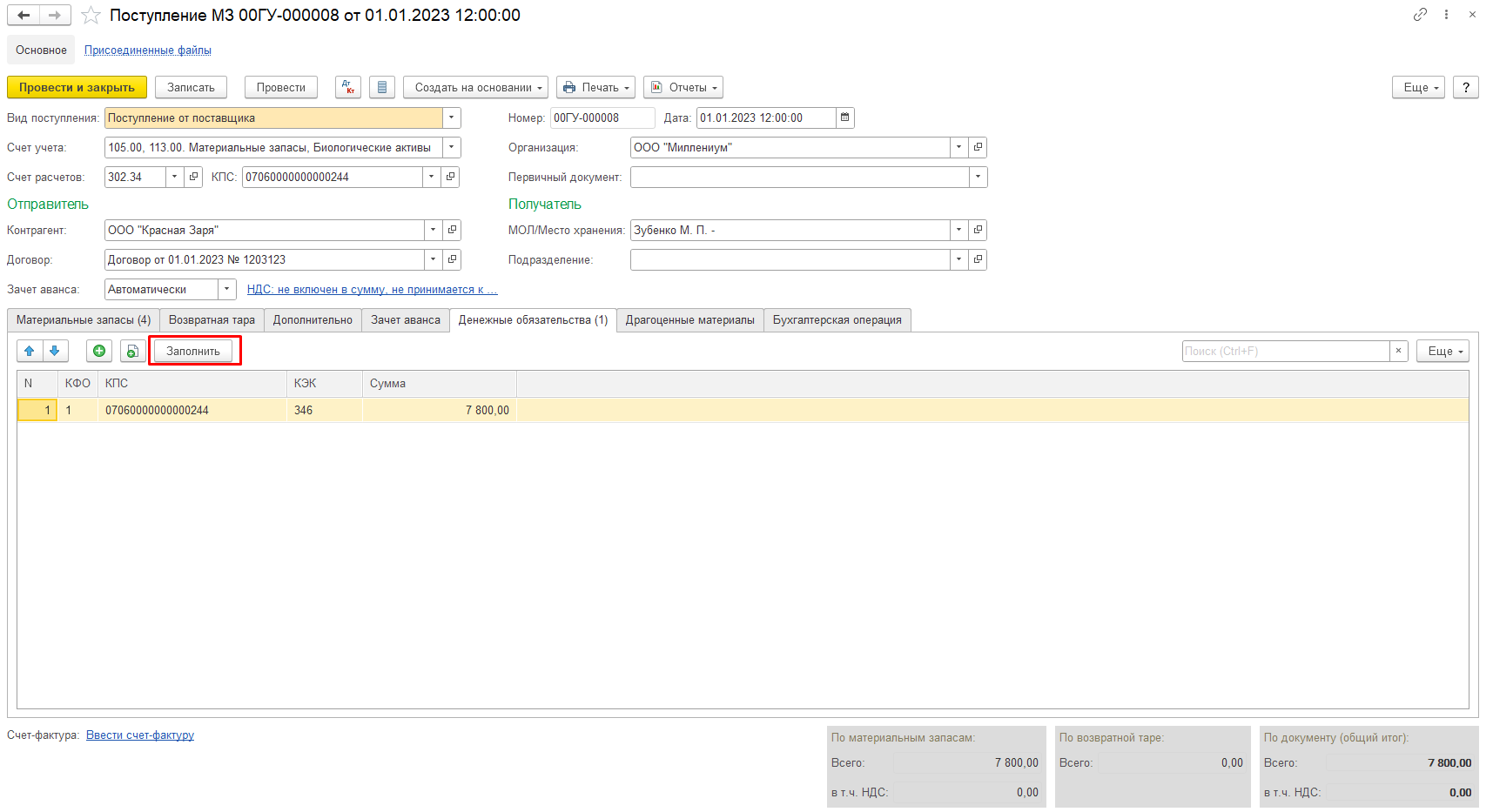Click Провести button

281,87
